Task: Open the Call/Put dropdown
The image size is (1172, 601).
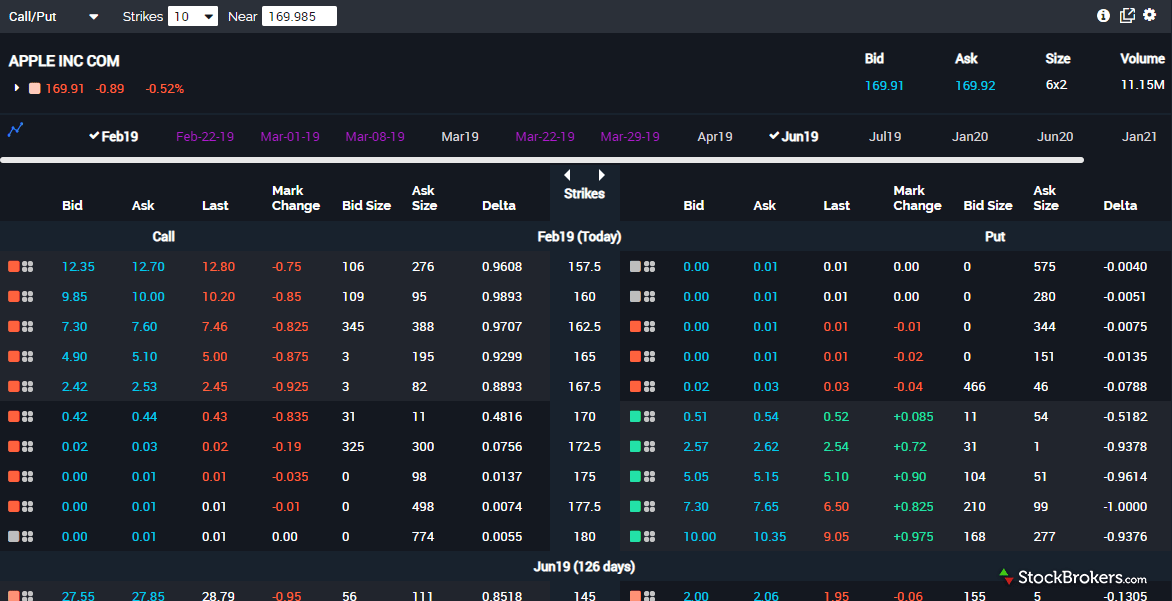Action: [53, 16]
